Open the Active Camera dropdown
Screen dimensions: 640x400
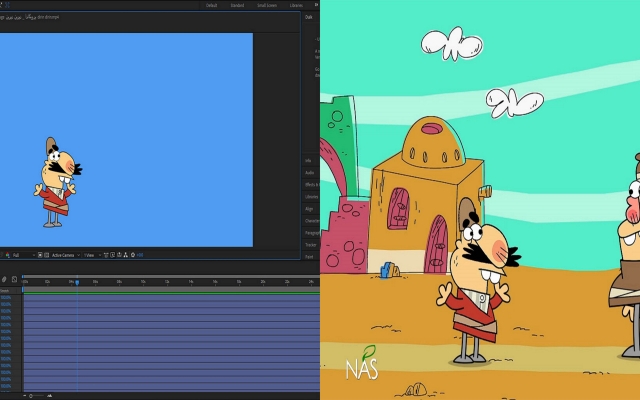[x=65, y=255]
